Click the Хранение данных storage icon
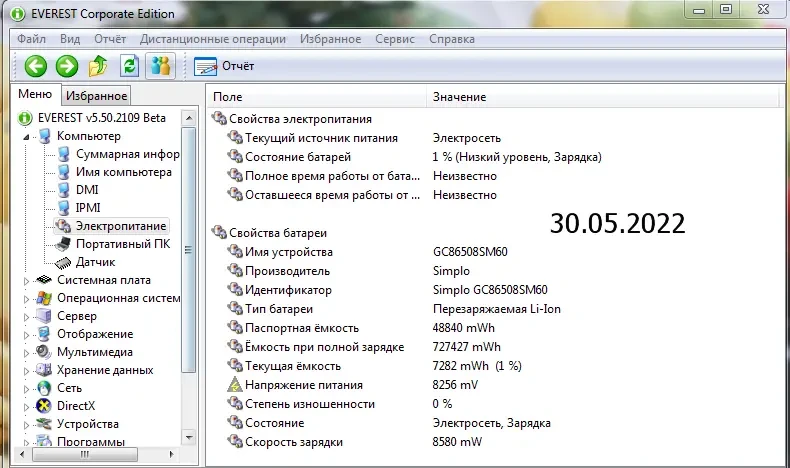 coord(44,370)
